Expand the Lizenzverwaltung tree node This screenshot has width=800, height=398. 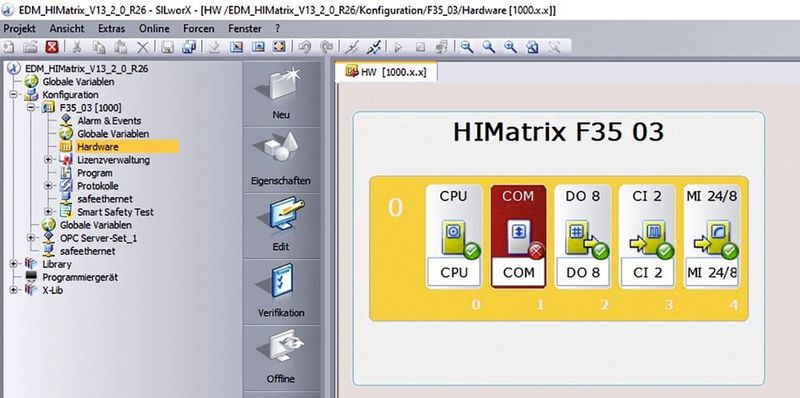(48, 160)
